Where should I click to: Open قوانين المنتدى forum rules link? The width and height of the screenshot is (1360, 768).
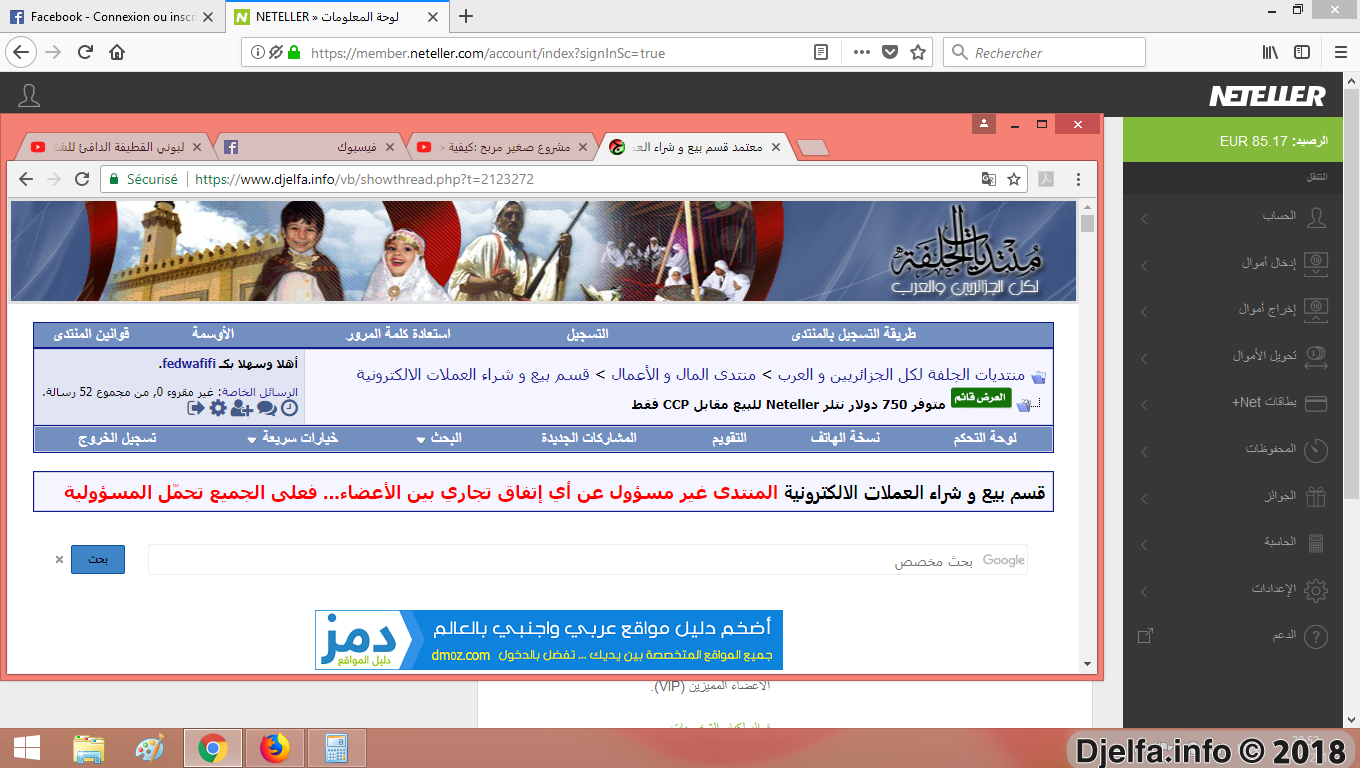click(x=91, y=333)
